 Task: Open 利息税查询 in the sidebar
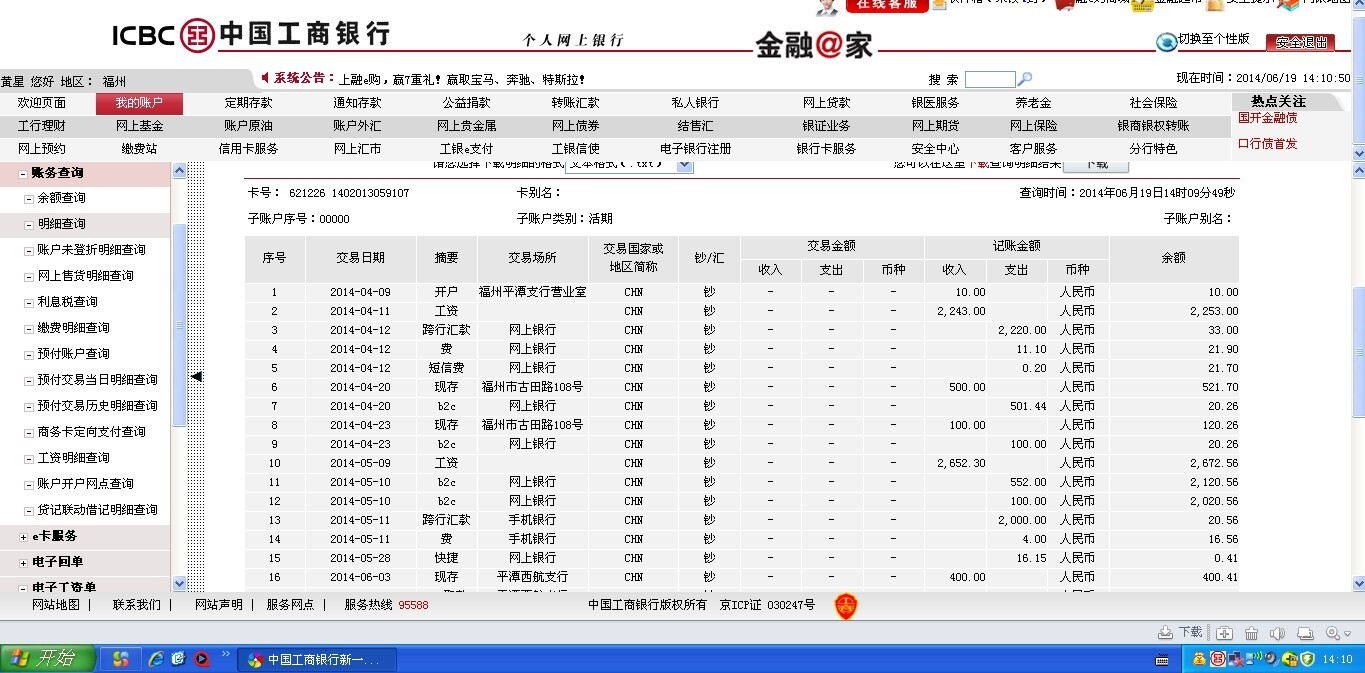click(68, 302)
